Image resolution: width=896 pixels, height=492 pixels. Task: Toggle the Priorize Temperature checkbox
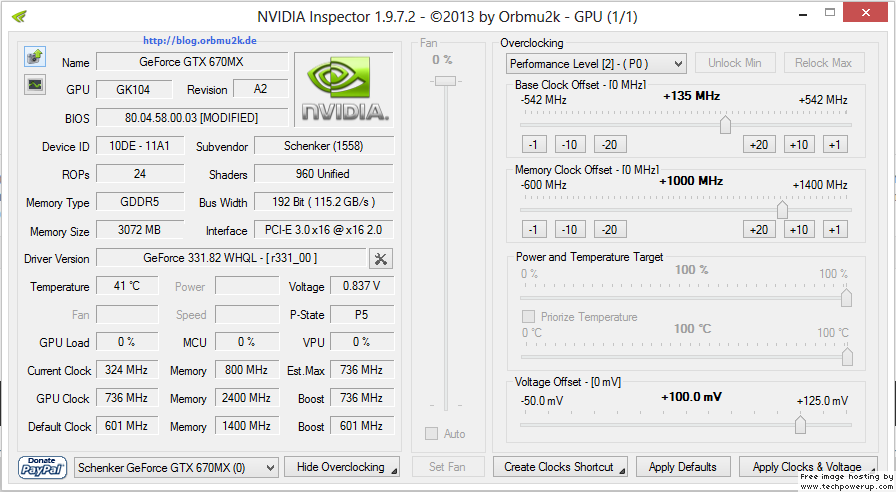[529, 317]
